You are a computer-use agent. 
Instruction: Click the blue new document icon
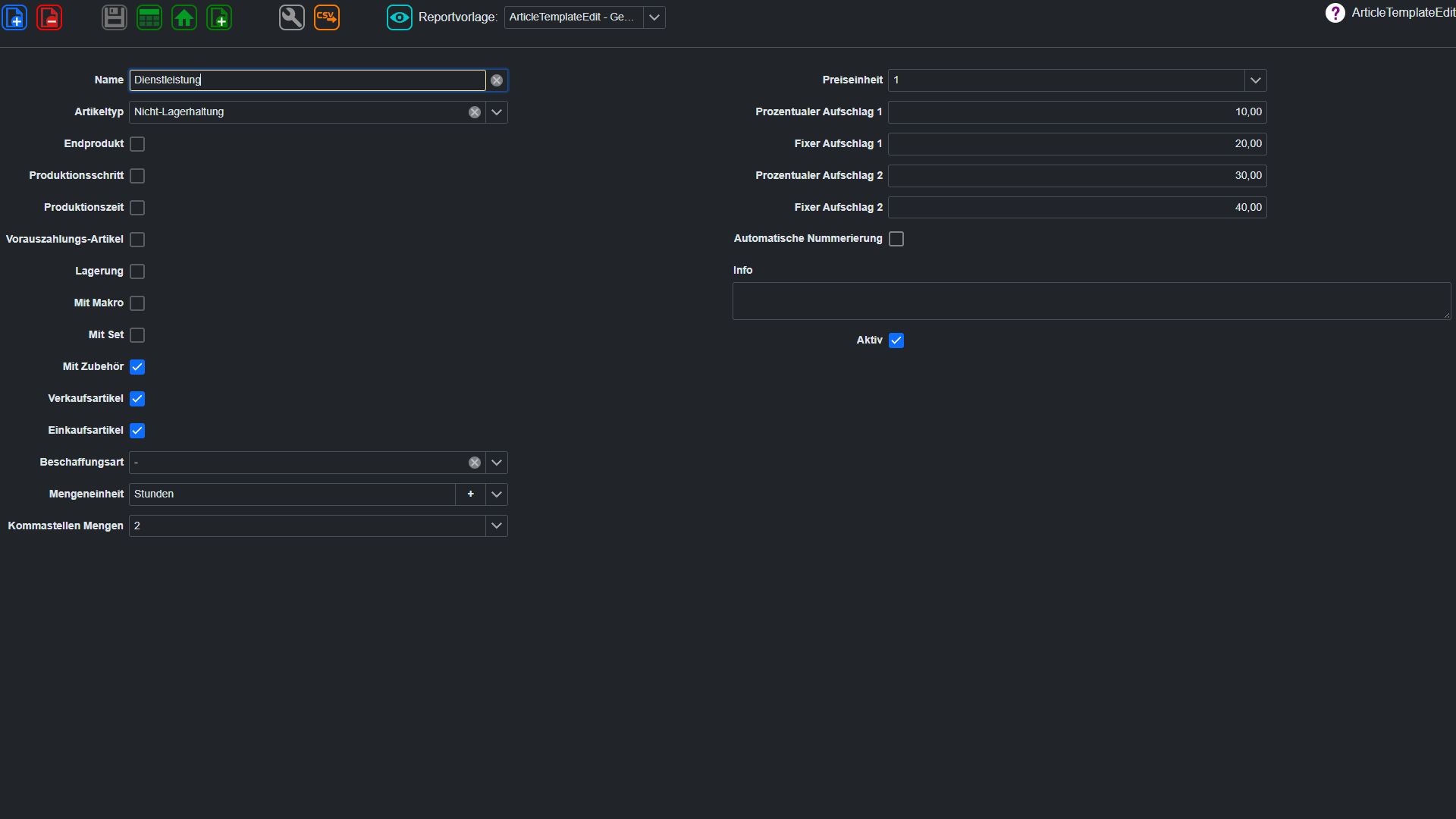click(15, 17)
